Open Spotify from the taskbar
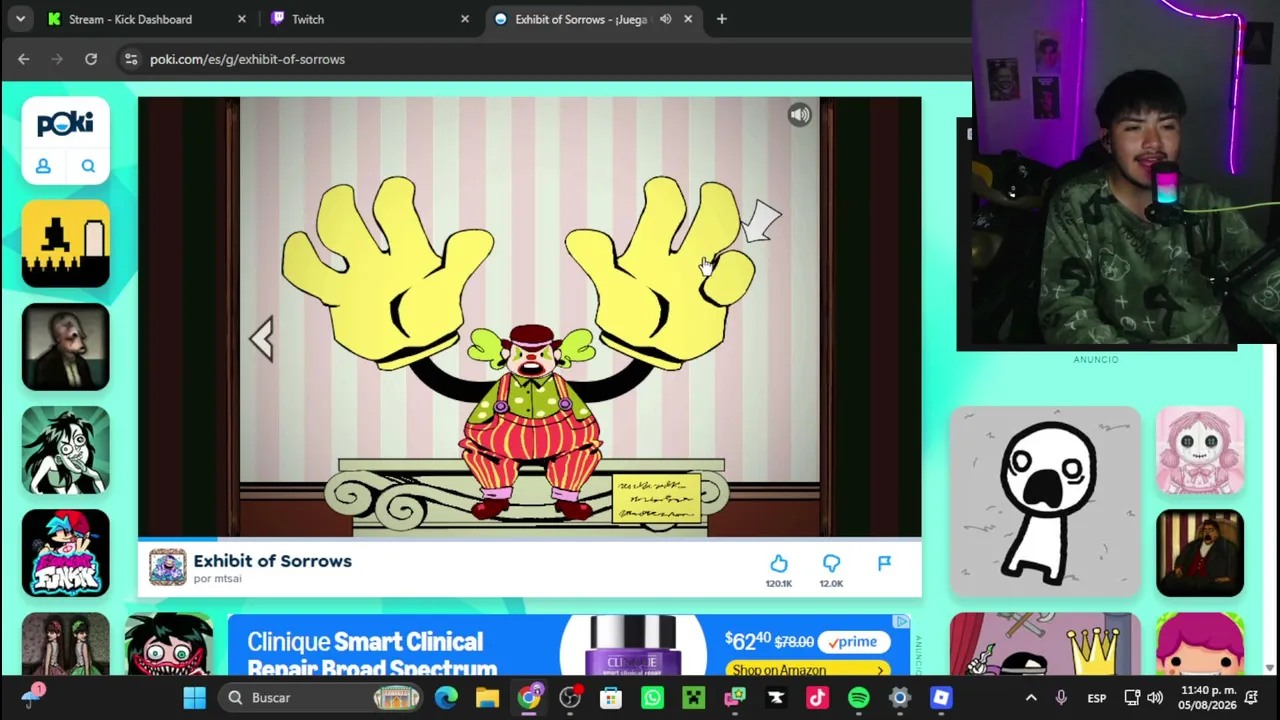 click(x=858, y=698)
